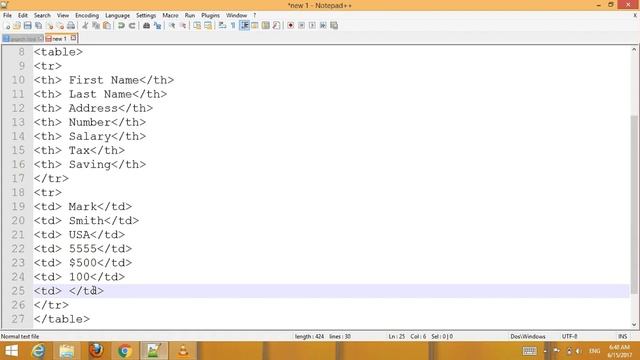This screenshot has width=640, height=360.
Task: Click the 'Ln : 25' status bar field
Action: pyautogui.click(x=396, y=336)
